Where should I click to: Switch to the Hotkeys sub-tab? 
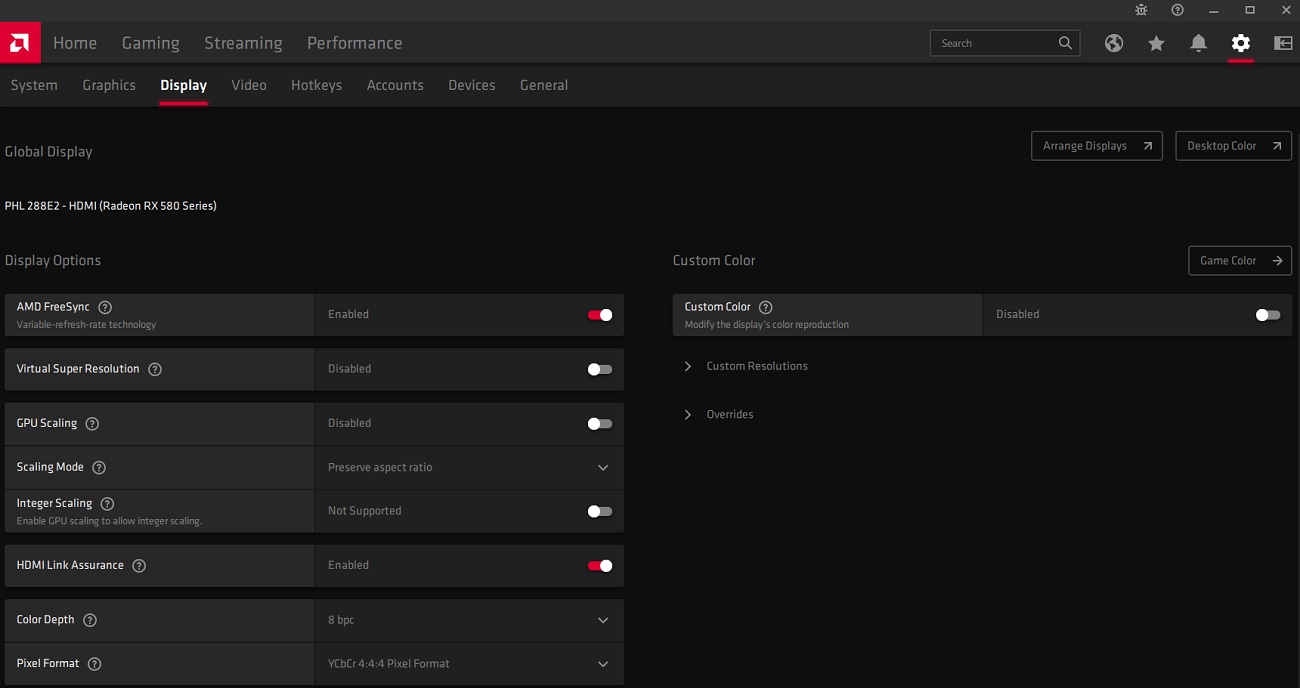[317, 85]
